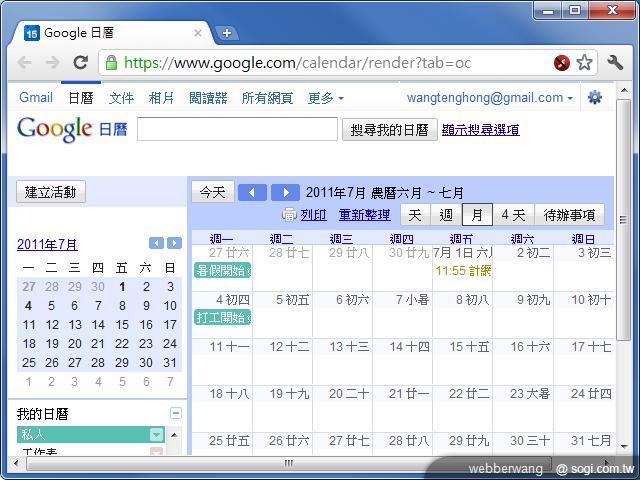
Task: Switch to the 4 天 view
Action: tap(513, 215)
